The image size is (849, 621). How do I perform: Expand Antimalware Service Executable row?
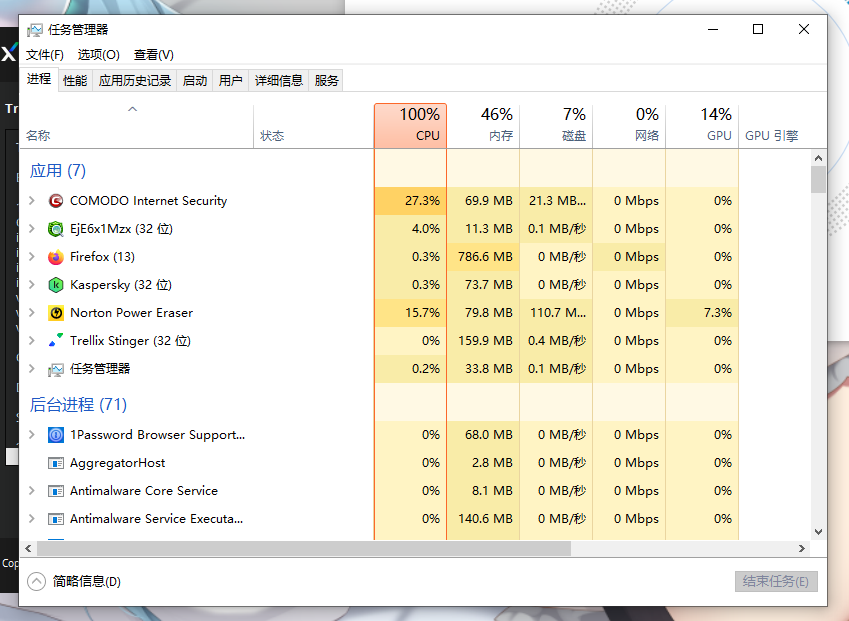click(32, 519)
